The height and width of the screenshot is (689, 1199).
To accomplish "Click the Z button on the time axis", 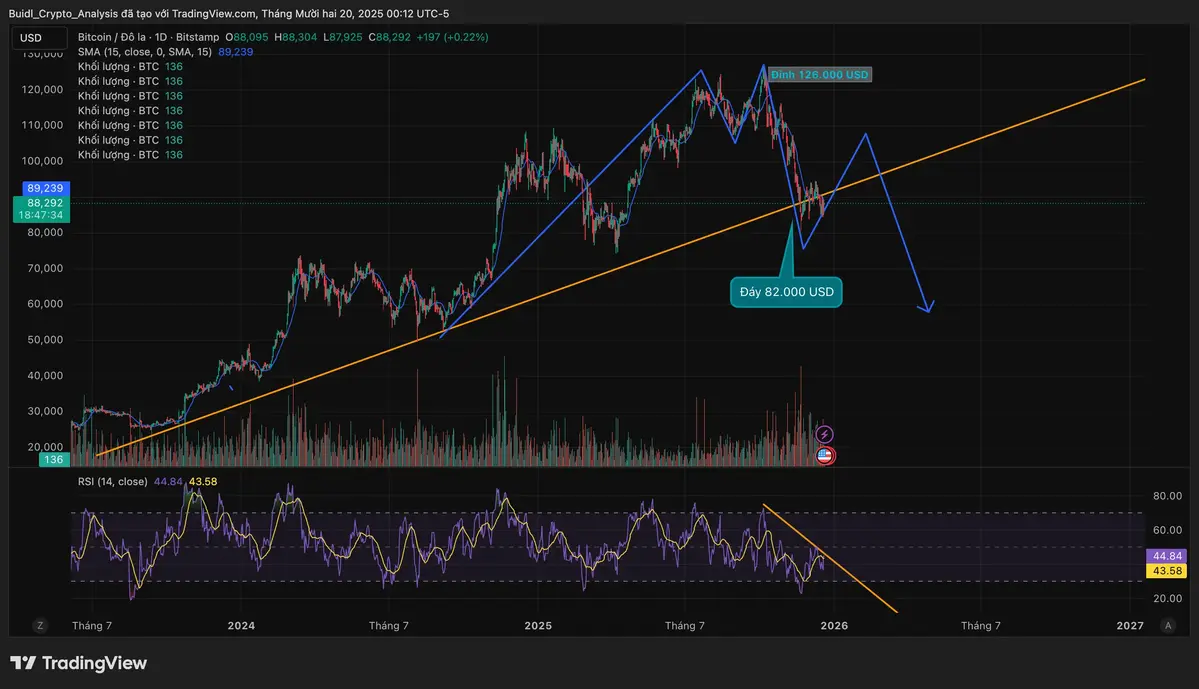I will 39,624.
